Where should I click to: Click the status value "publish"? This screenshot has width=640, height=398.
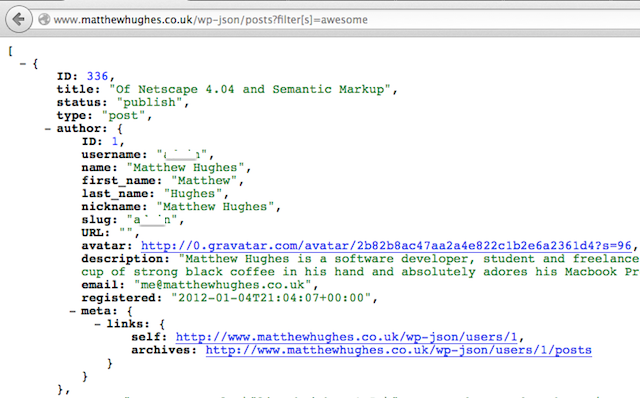149,102
